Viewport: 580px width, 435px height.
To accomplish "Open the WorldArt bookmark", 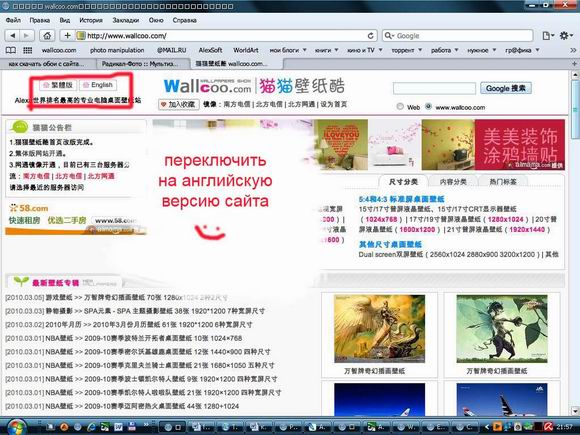I will click(246, 50).
